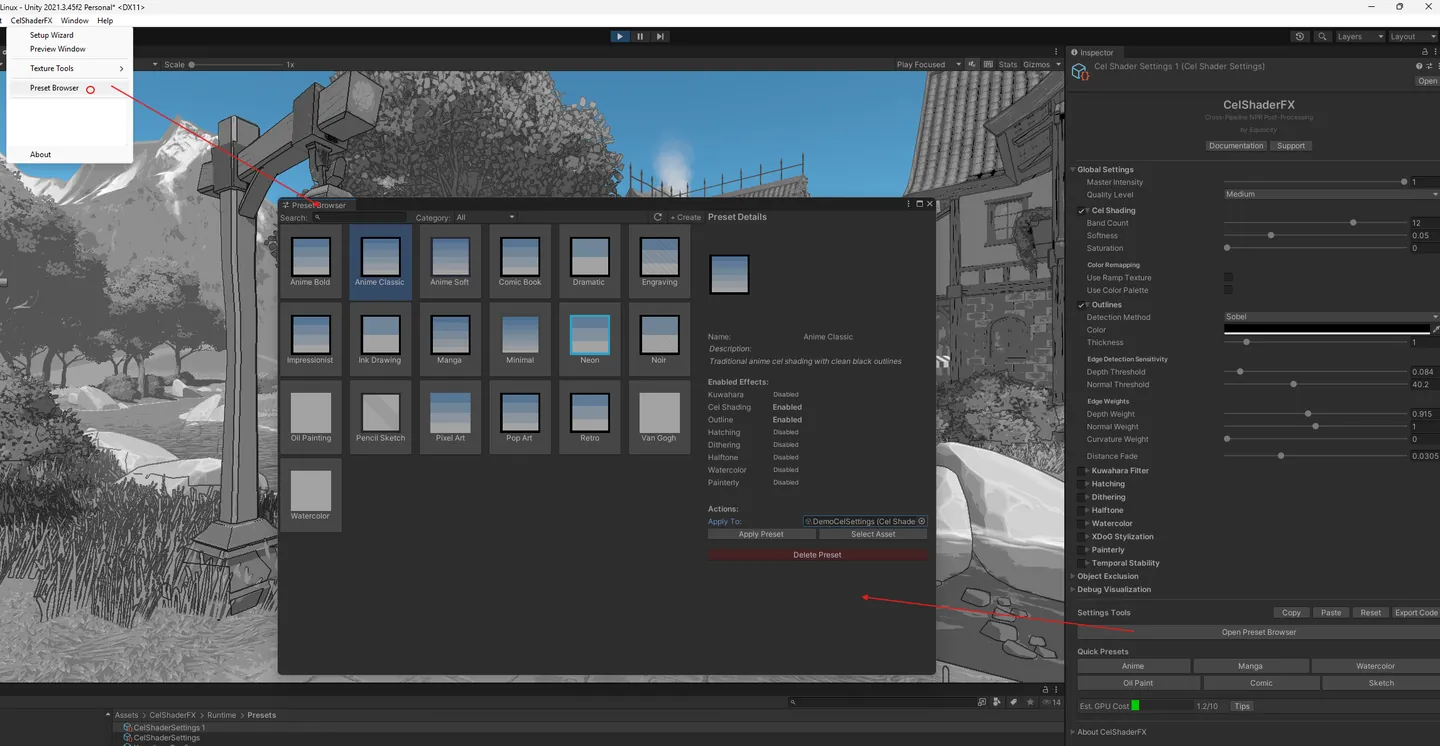1440x746 pixels.
Task: Open the Category dropdown in Preset Browser
Action: tap(485, 217)
